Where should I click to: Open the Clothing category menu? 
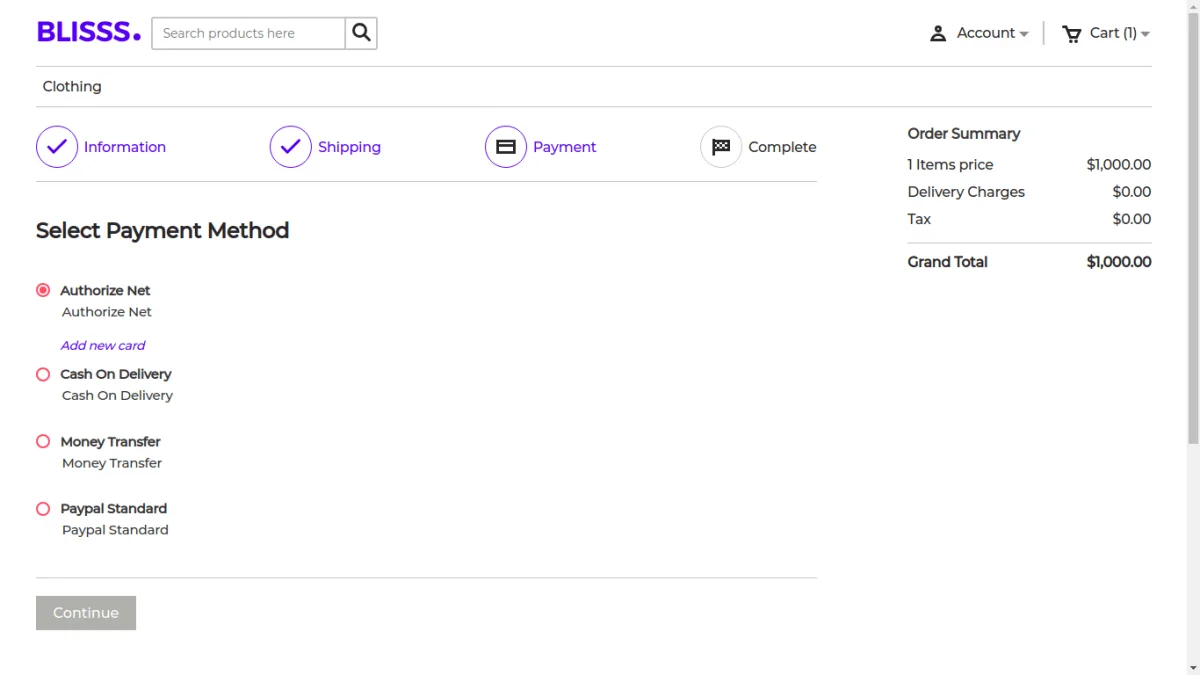coord(72,87)
